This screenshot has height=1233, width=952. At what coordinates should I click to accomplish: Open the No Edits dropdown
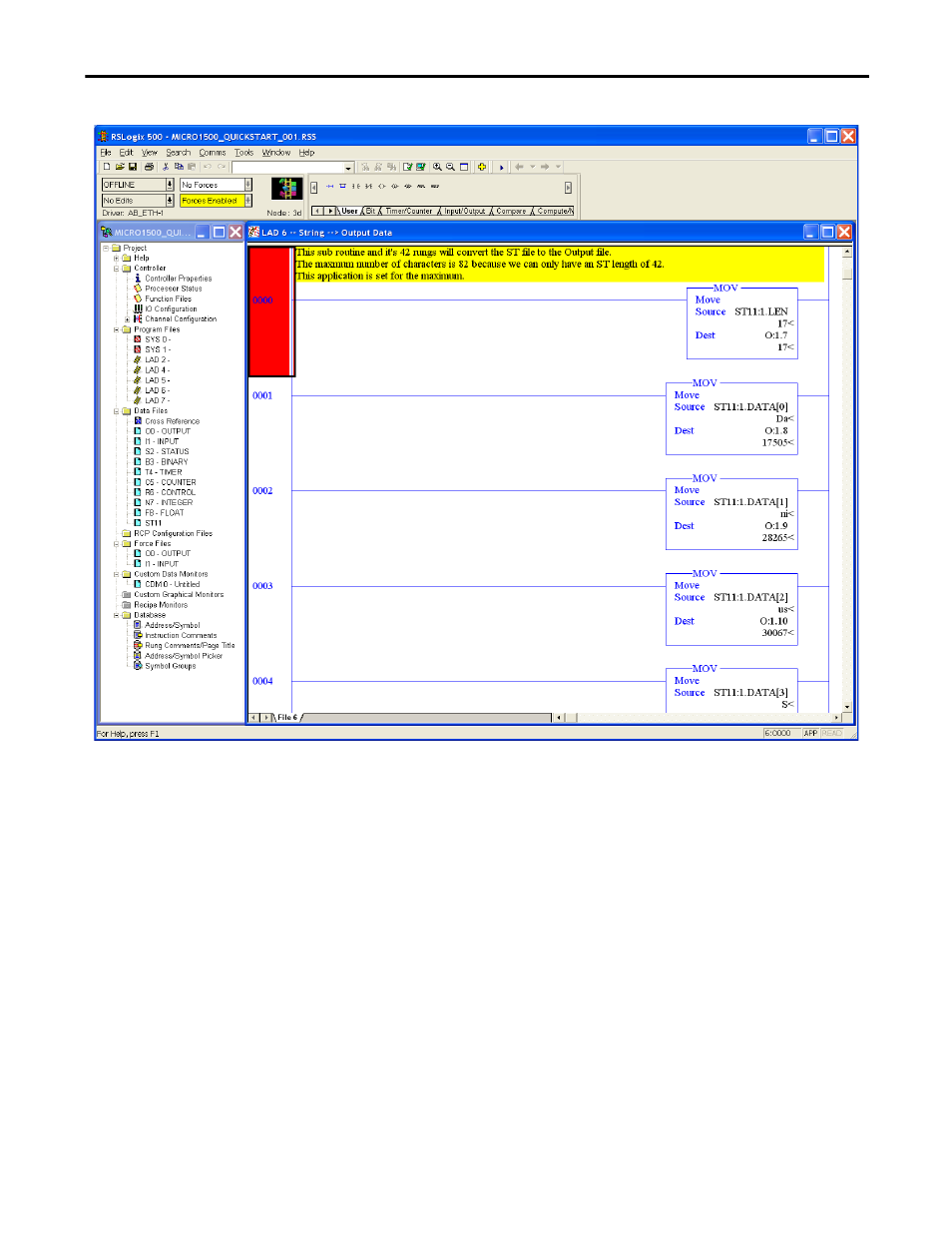point(170,201)
